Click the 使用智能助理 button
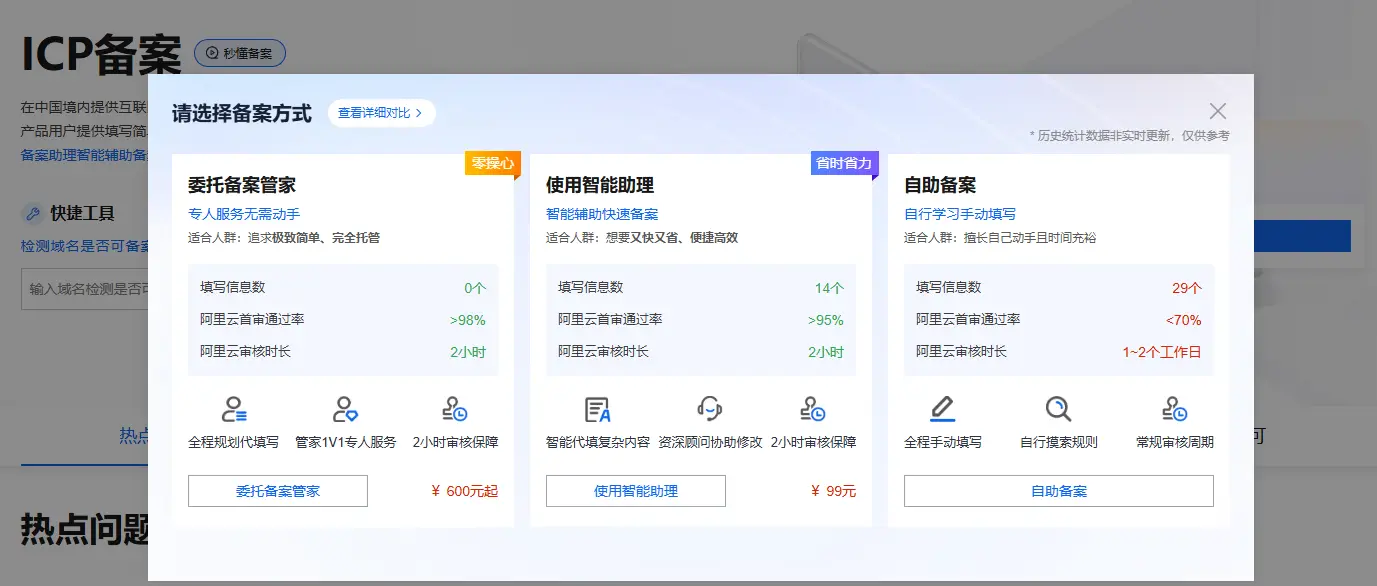 [636, 491]
